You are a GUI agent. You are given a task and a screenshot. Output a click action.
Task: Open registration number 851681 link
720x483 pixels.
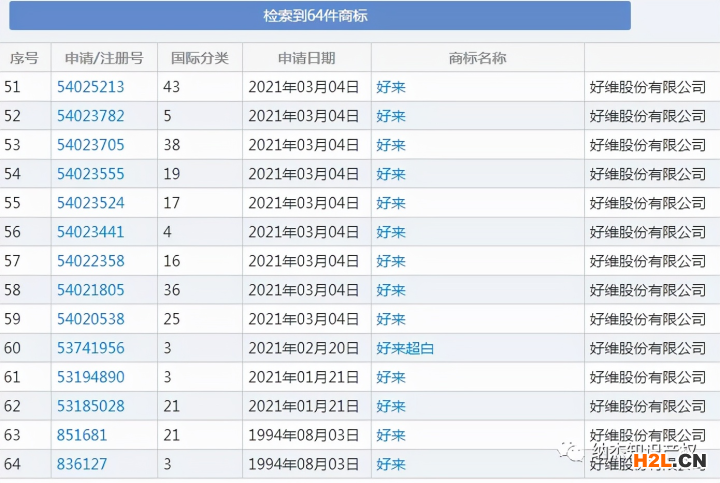tap(82, 435)
